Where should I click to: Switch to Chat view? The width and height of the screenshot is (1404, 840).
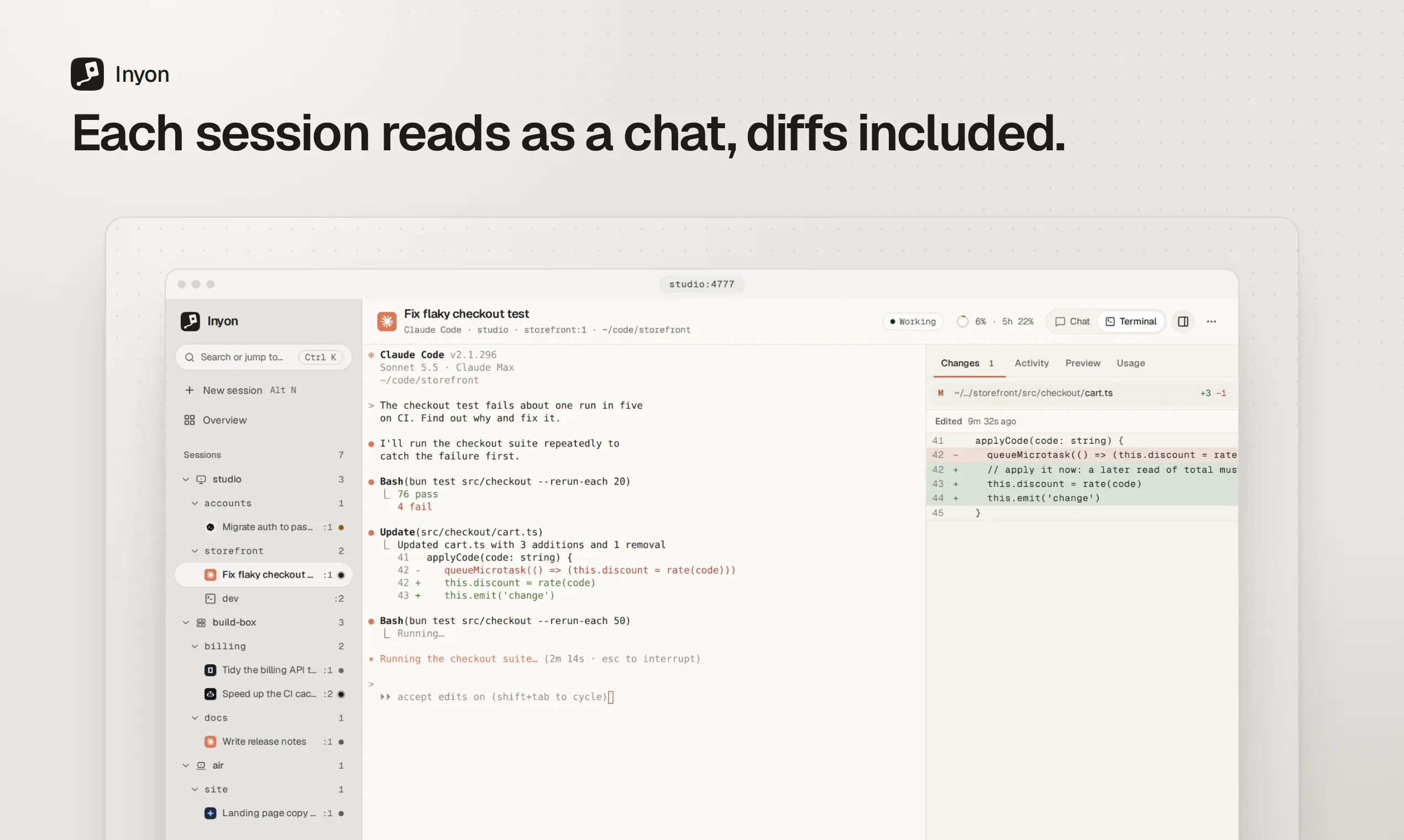click(1072, 322)
